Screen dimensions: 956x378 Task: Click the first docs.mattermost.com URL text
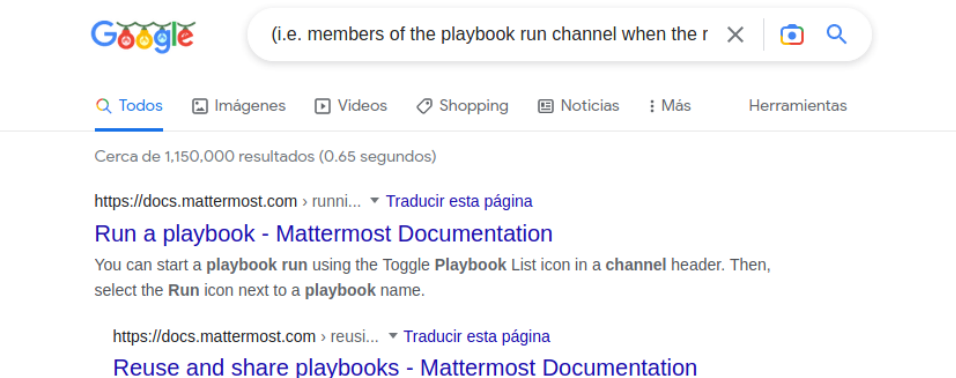click(x=196, y=201)
